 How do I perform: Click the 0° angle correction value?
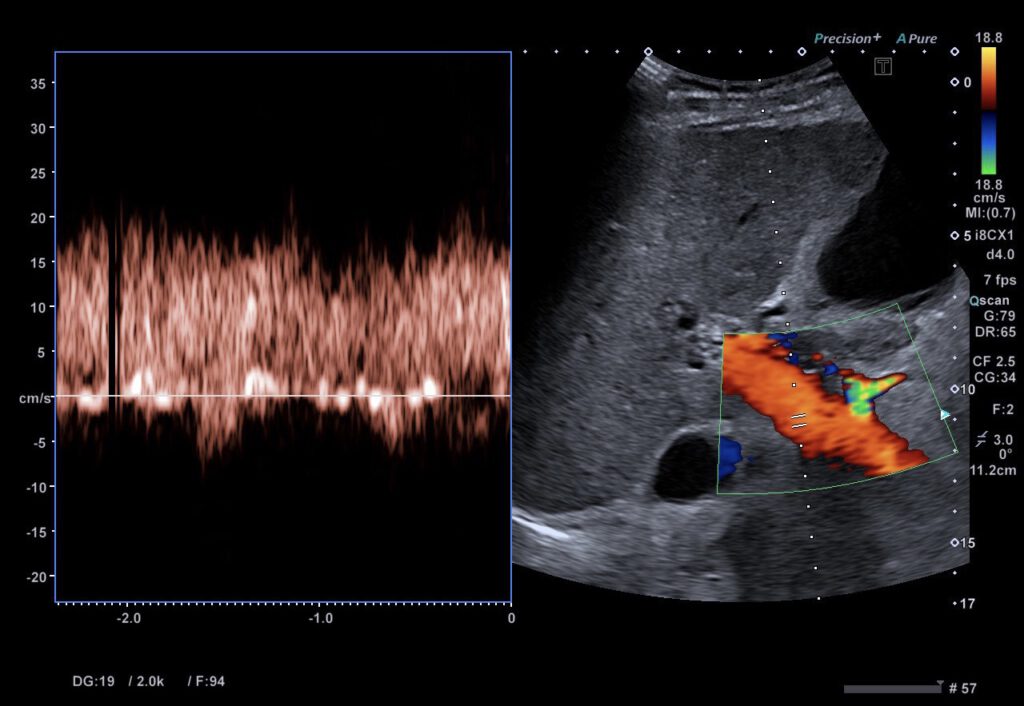(1004, 455)
